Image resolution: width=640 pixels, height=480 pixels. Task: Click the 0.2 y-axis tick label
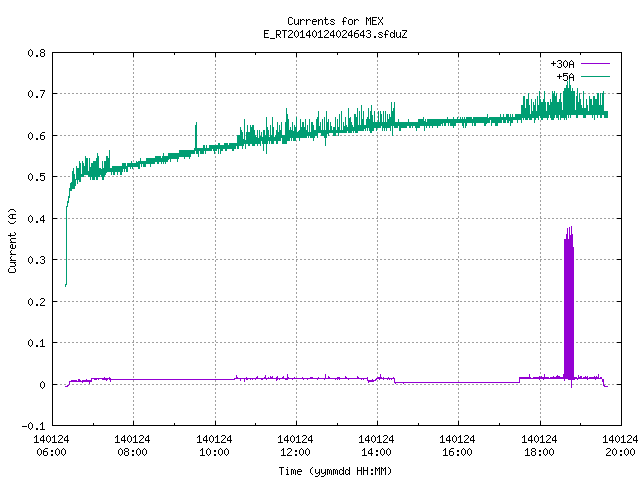36,302
